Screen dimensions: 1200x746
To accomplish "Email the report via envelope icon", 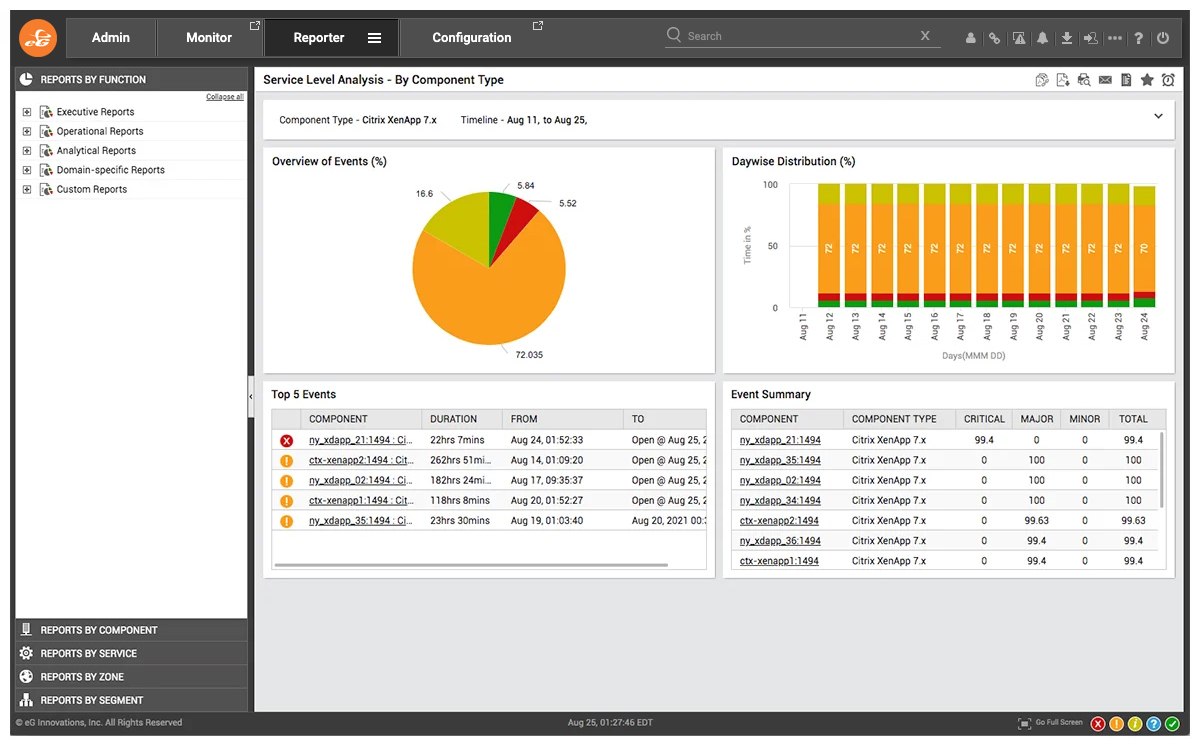I will pos(1105,80).
